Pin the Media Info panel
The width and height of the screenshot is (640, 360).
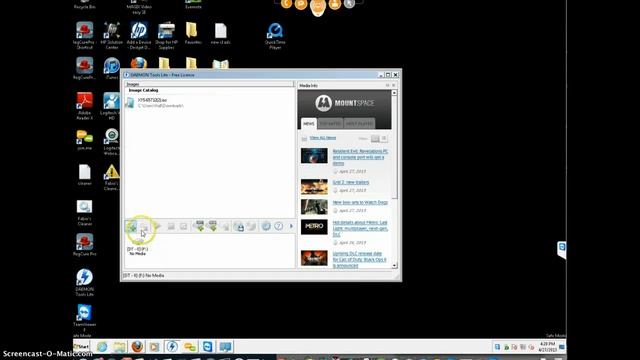387,85
